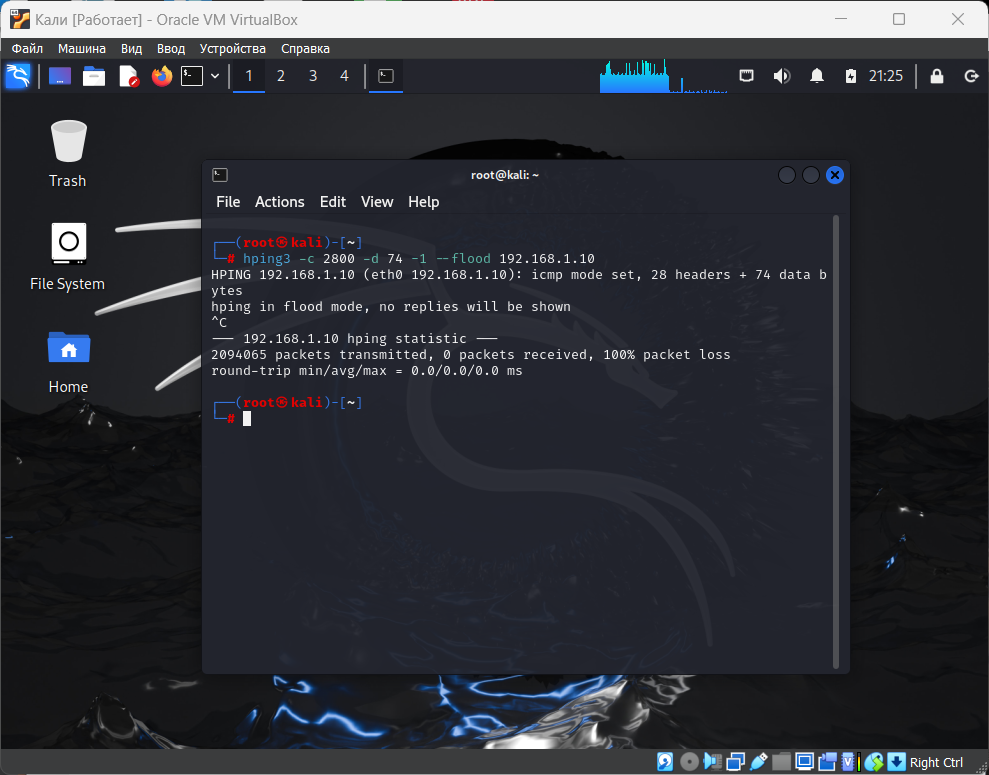Screen dimensions: 989x775
Task: Click VirtualBox network adapters status icon
Action: click(x=735, y=762)
